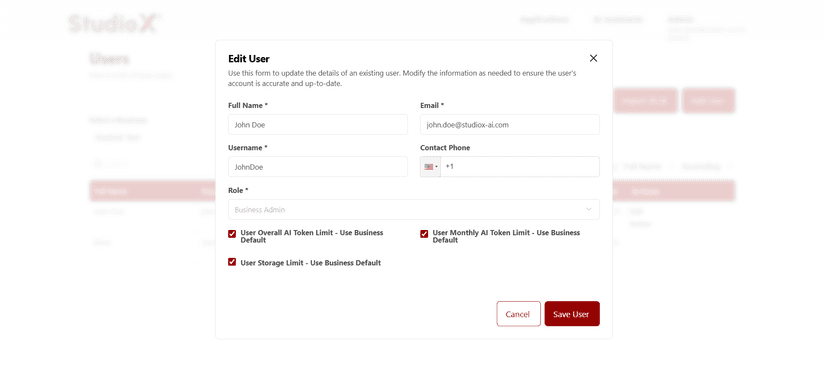This screenshot has width=828, height=379.
Task: Click the Full Name input field
Action: coord(317,125)
